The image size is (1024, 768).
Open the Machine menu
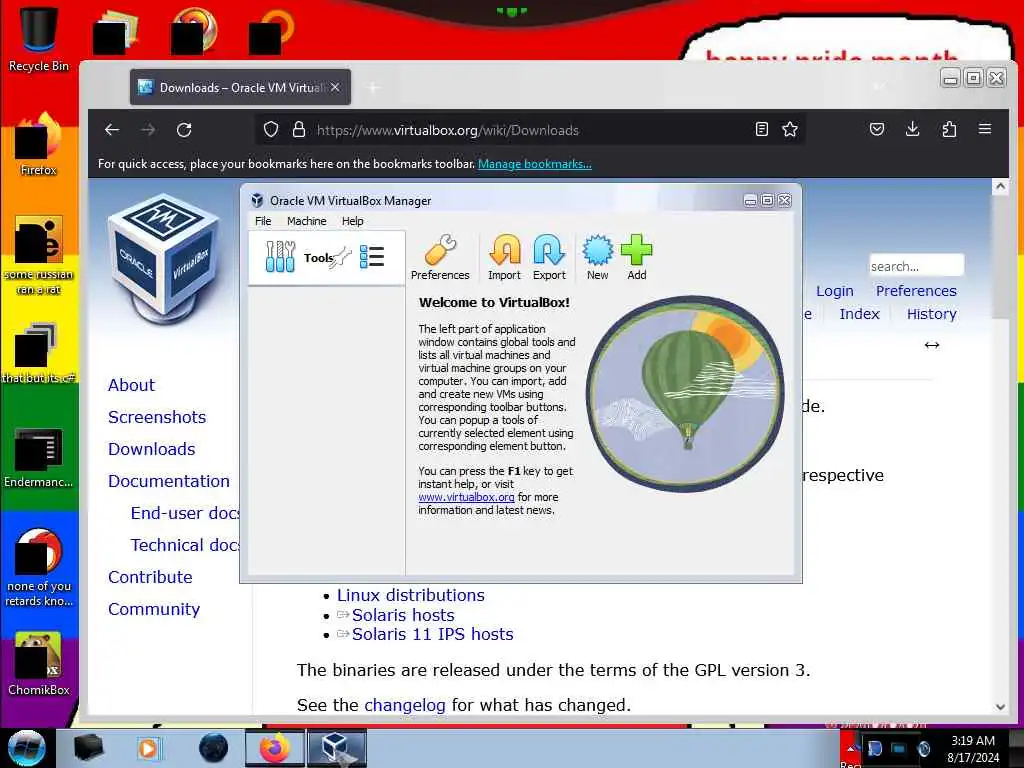click(x=306, y=221)
